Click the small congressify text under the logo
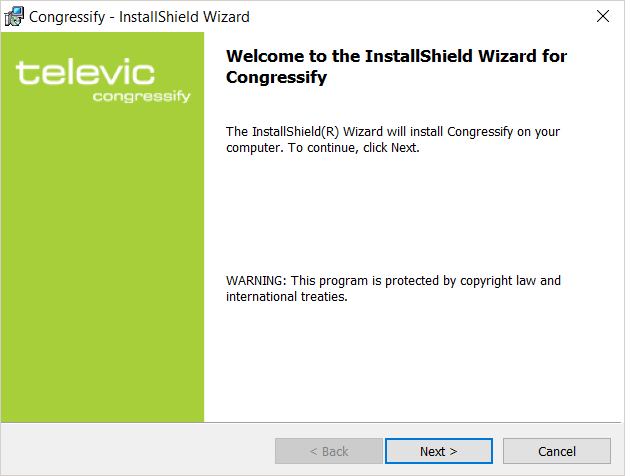 [141, 97]
